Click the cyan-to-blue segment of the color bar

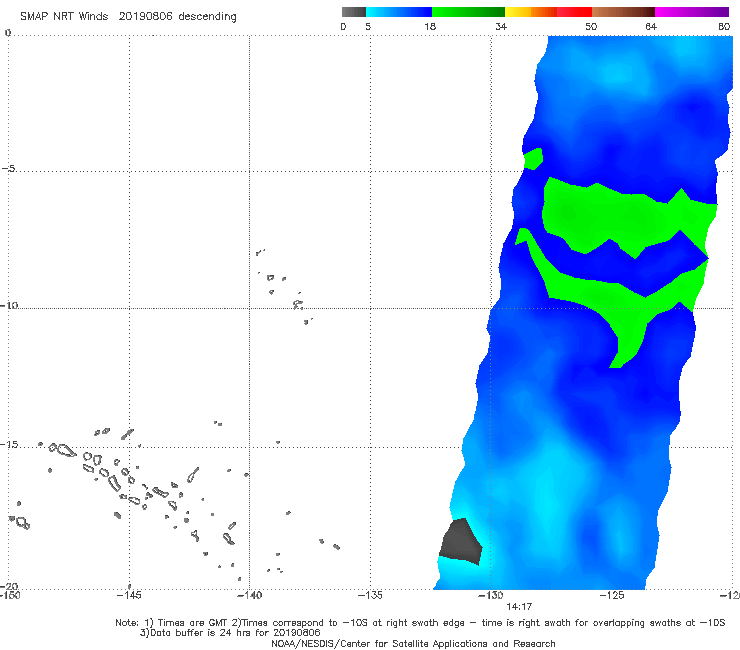399,12
